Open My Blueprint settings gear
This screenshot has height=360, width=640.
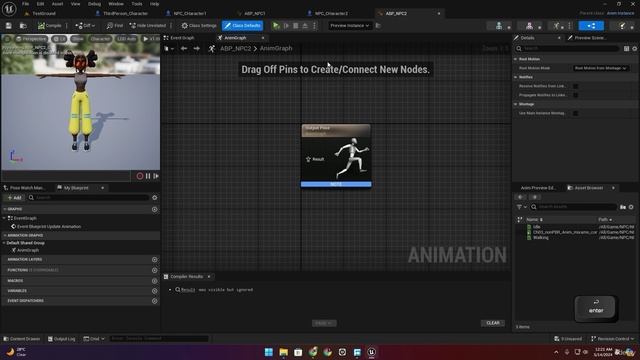coord(155,198)
